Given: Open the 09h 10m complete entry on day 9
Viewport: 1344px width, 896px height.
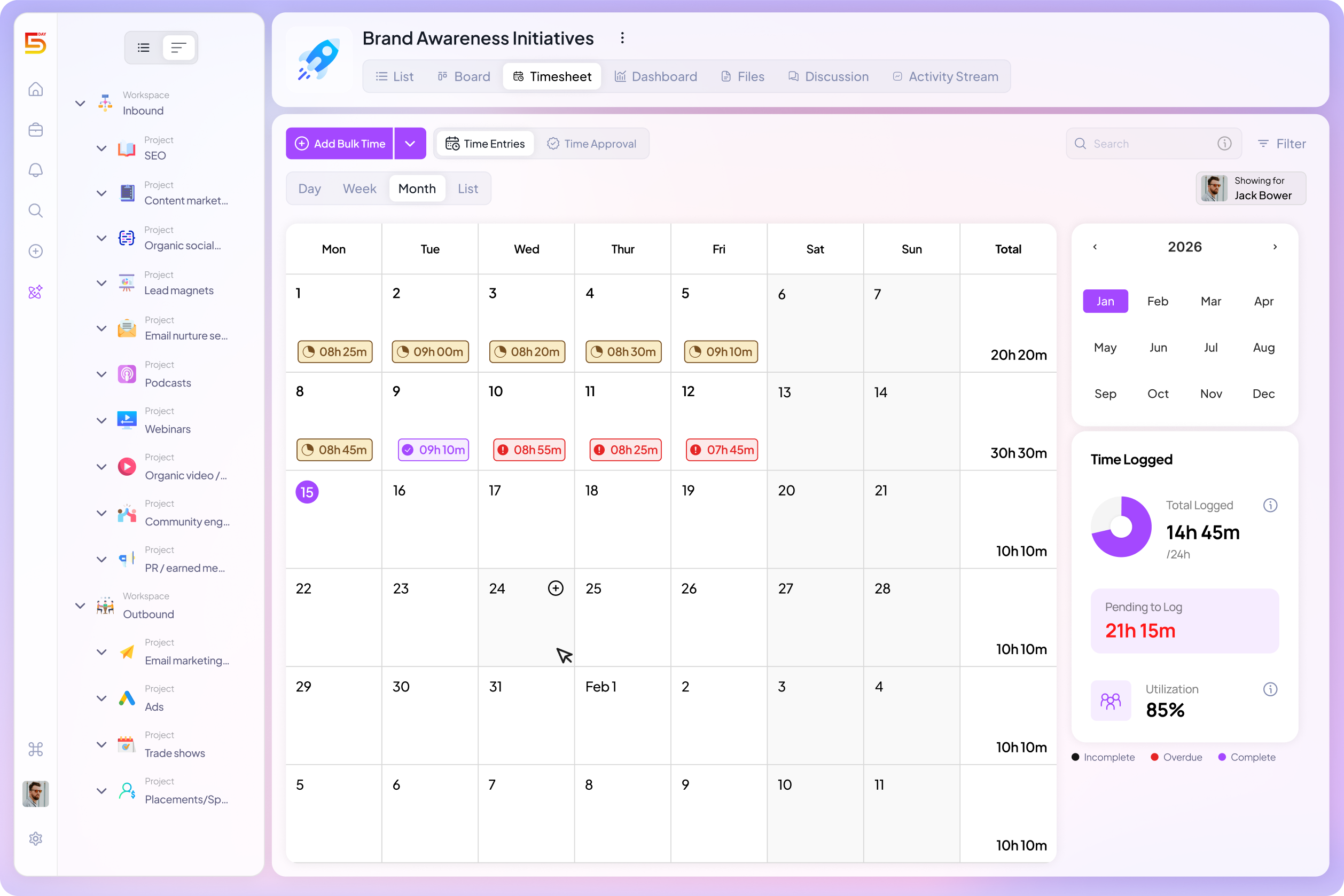Looking at the screenshot, I should pyautogui.click(x=434, y=450).
